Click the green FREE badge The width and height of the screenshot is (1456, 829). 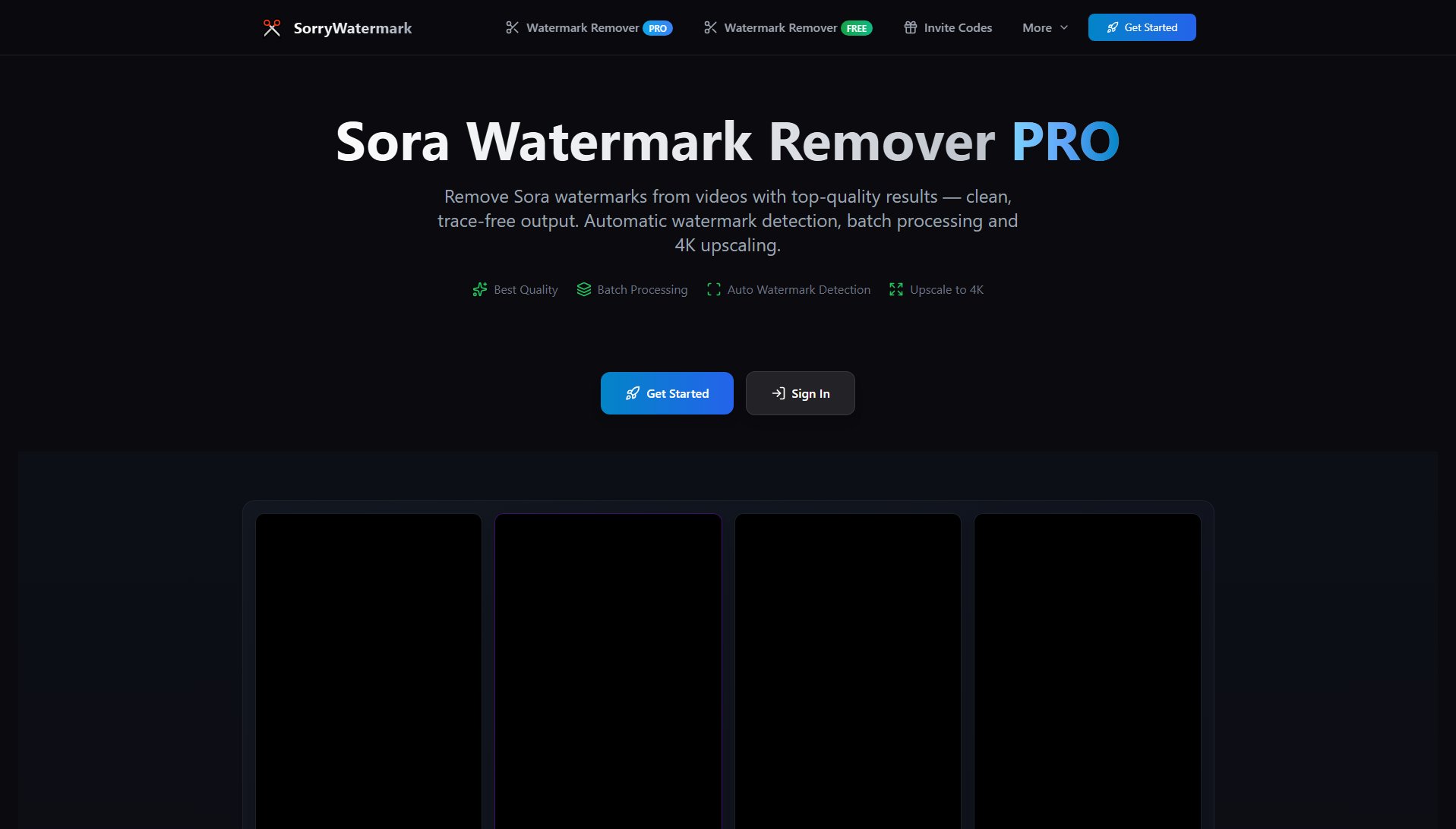[x=857, y=27]
